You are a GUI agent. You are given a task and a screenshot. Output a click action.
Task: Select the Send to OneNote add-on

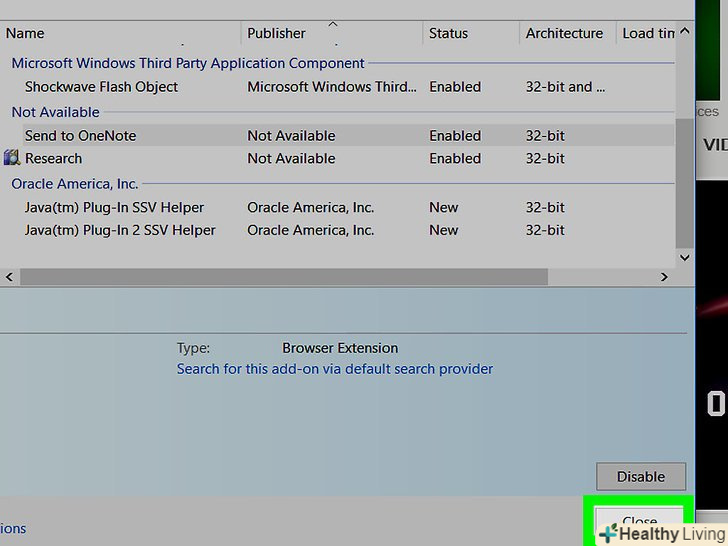coord(80,135)
